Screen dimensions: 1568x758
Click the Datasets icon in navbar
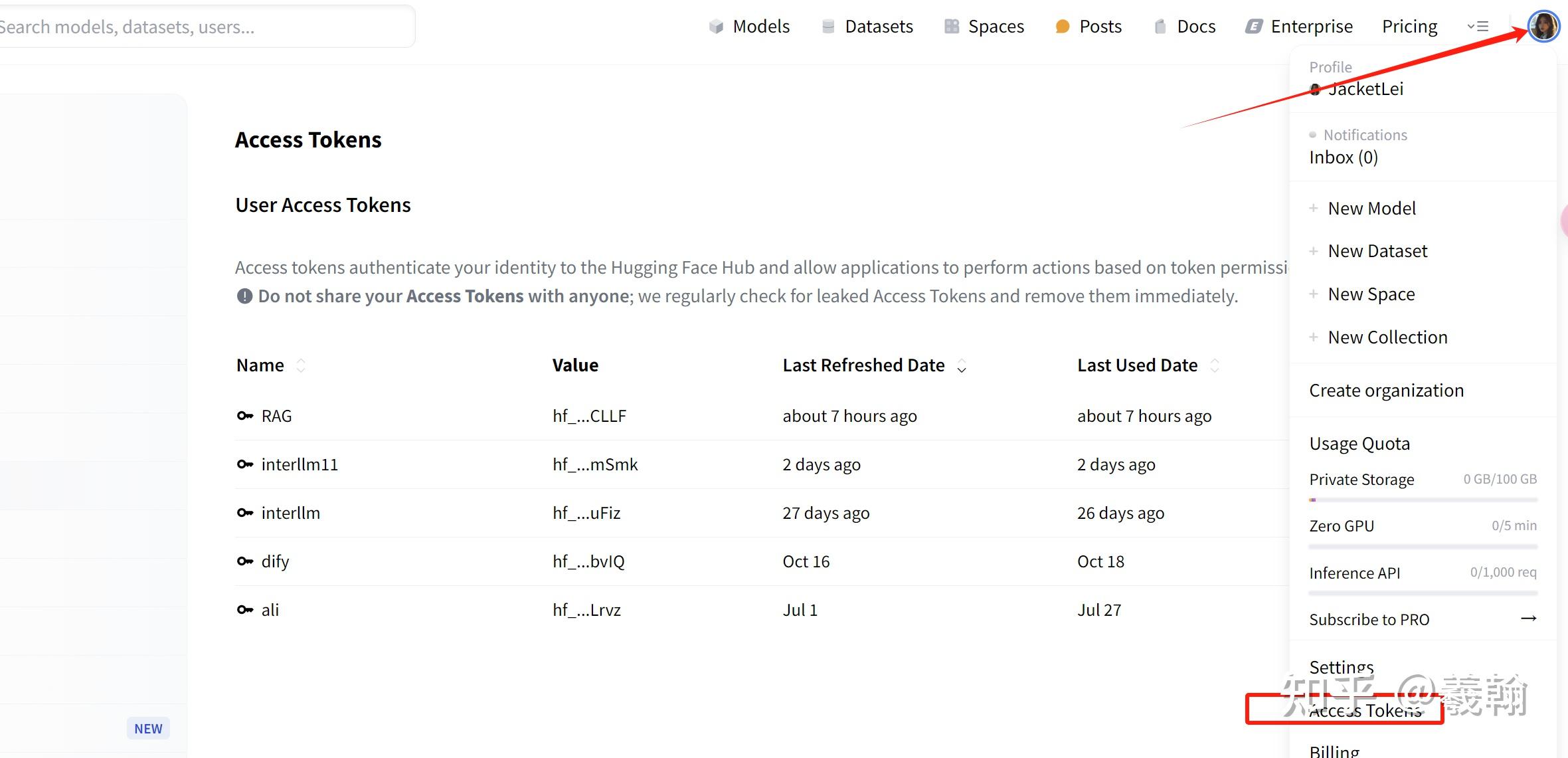tap(828, 27)
